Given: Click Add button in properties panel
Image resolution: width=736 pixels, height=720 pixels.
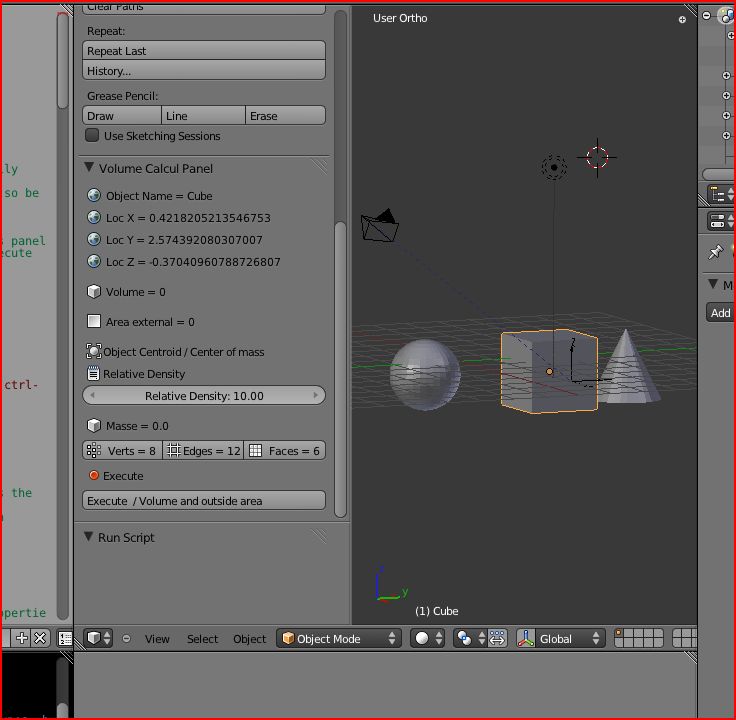Looking at the screenshot, I should coord(721,313).
